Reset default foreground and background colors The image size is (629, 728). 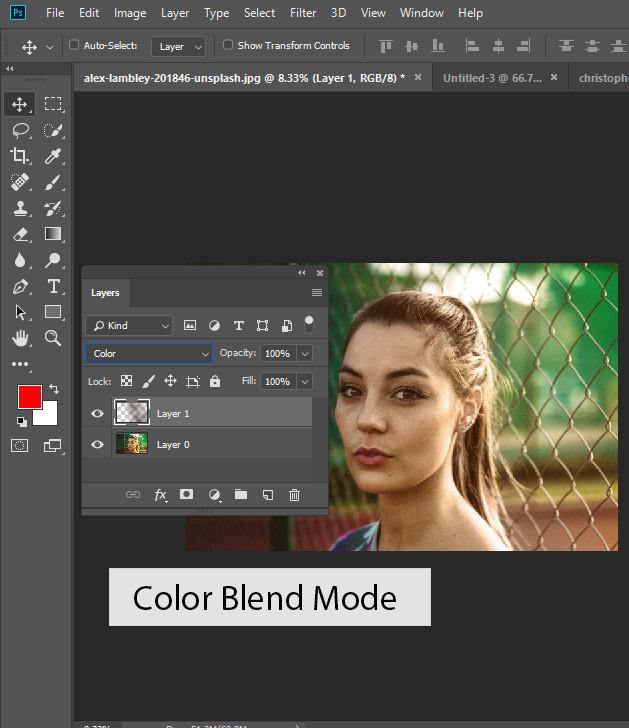point(21,422)
